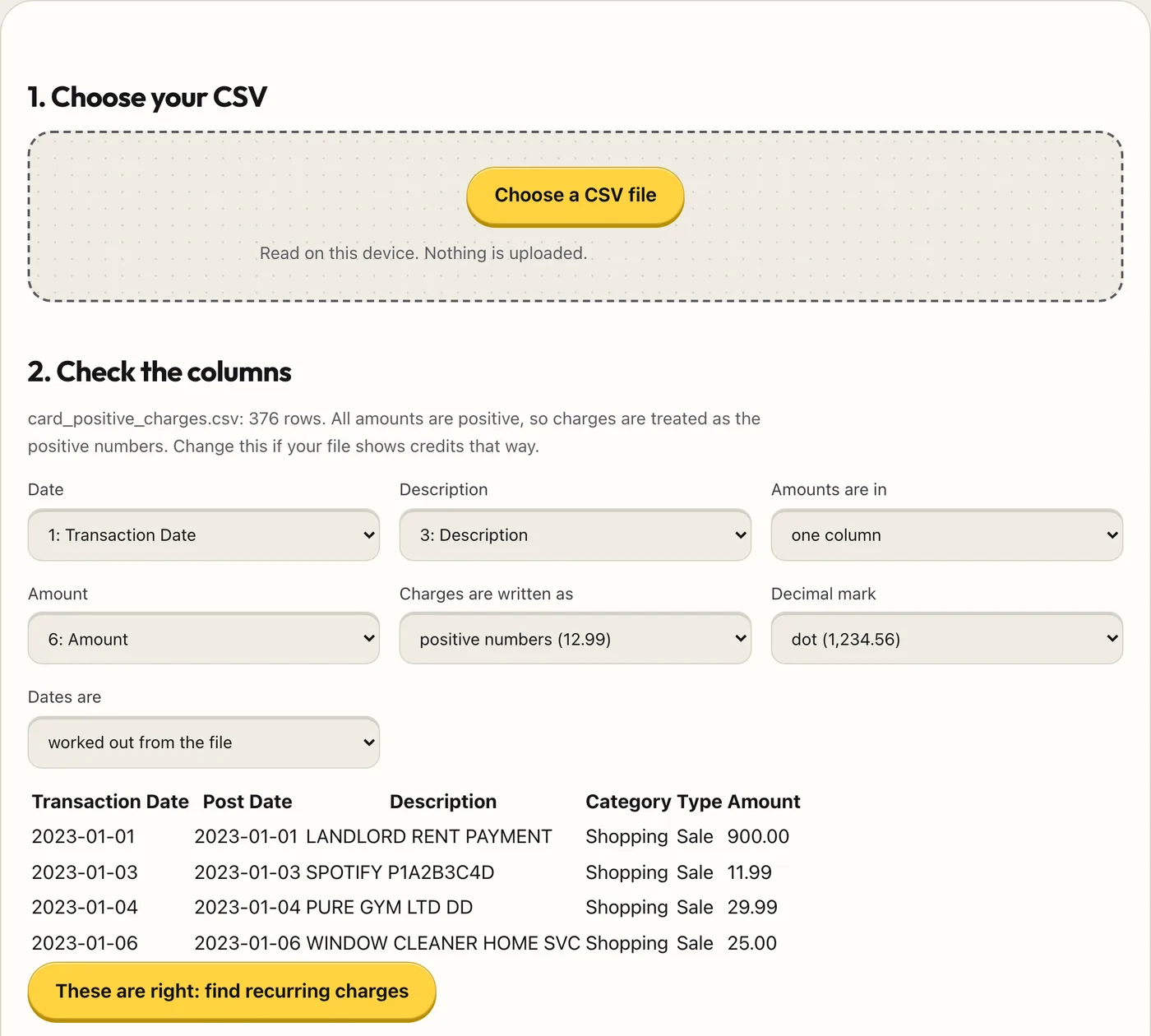The image size is (1151, 1036).
Task: Click the Transaction Date table header
Action: [110, 802]
